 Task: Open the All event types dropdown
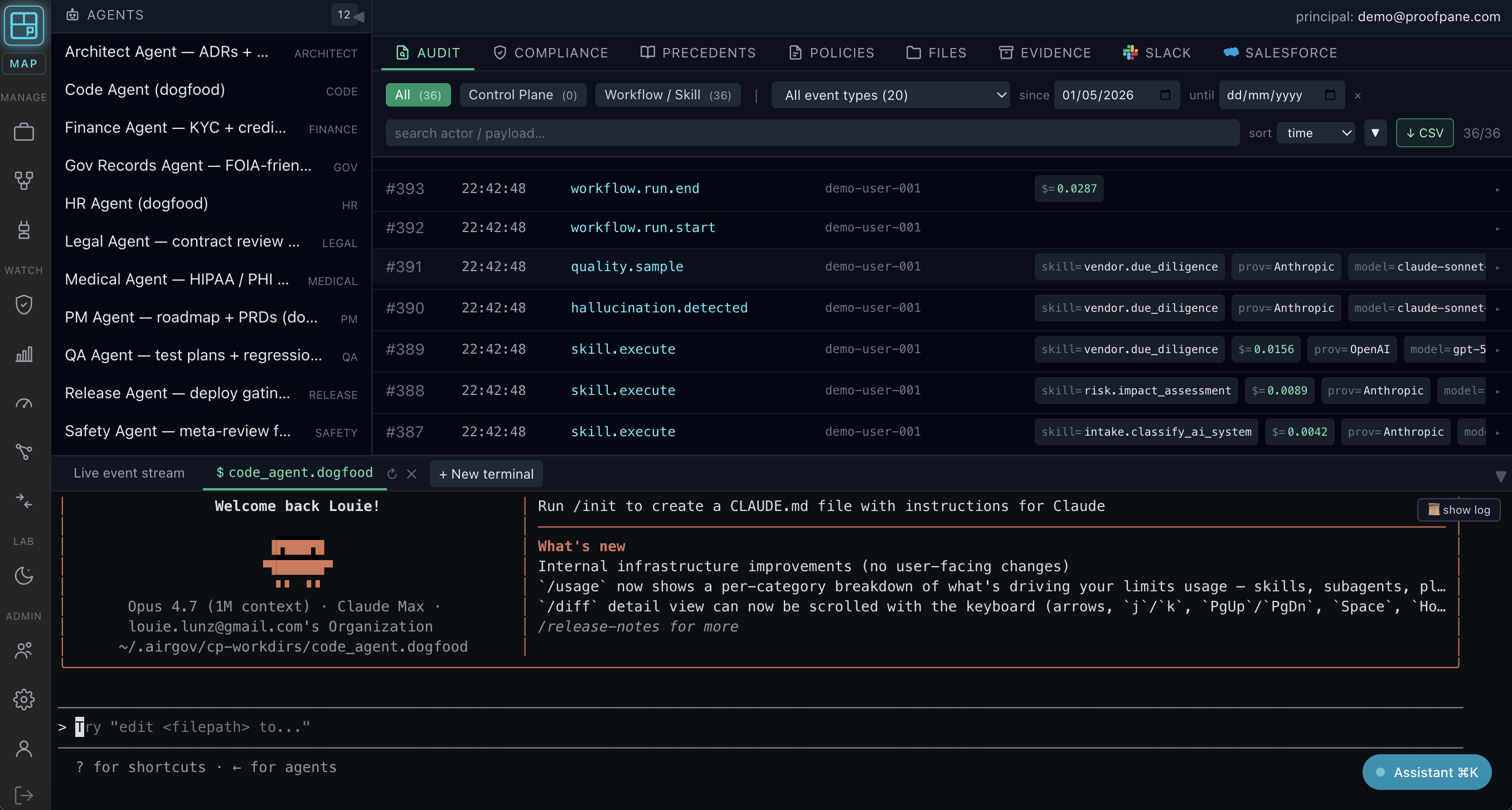pyautogui.click(x=890, y=95)
